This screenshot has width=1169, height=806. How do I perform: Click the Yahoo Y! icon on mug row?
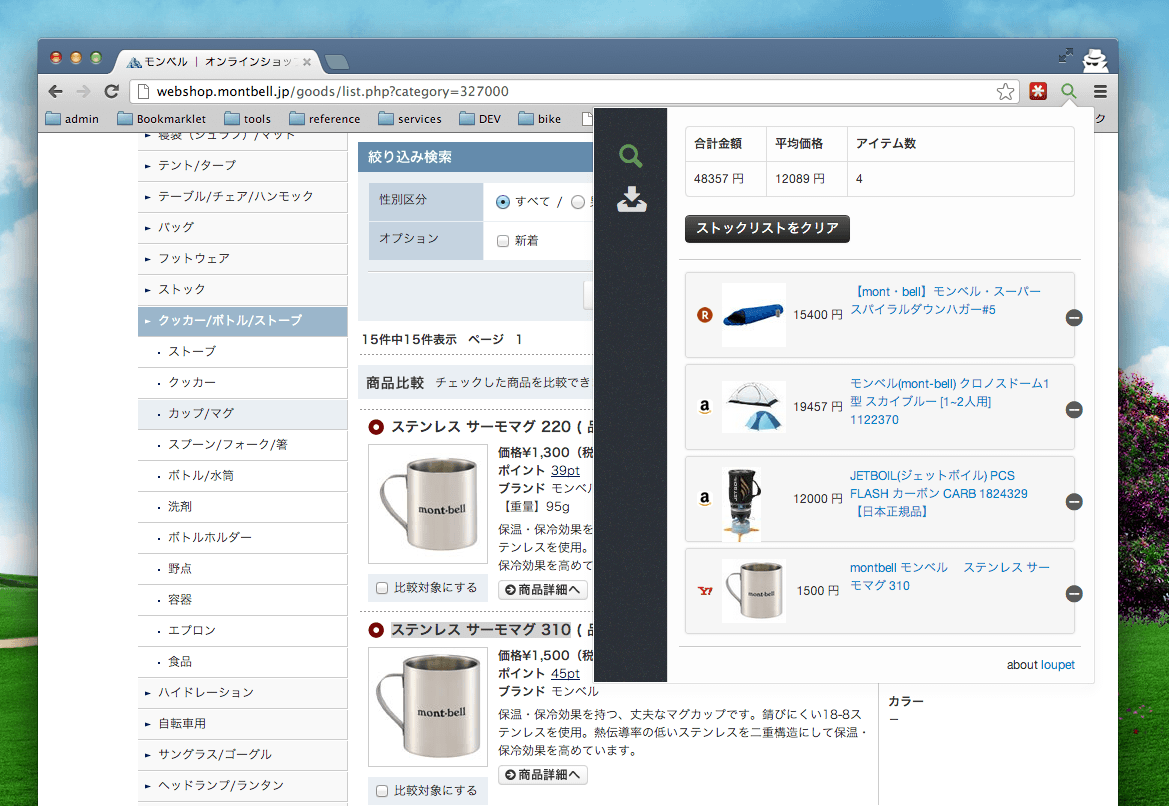[x=705, y=591]
